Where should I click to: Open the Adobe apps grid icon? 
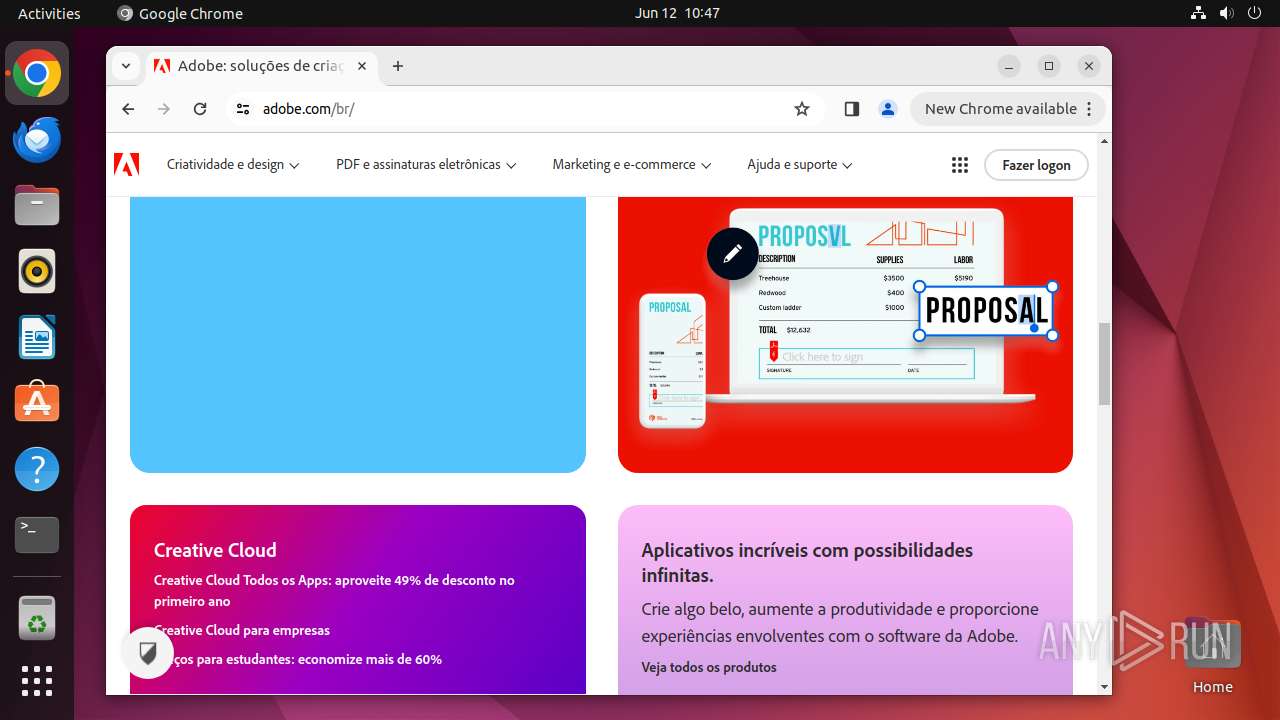pyautogui.click(x=960, y=165)
